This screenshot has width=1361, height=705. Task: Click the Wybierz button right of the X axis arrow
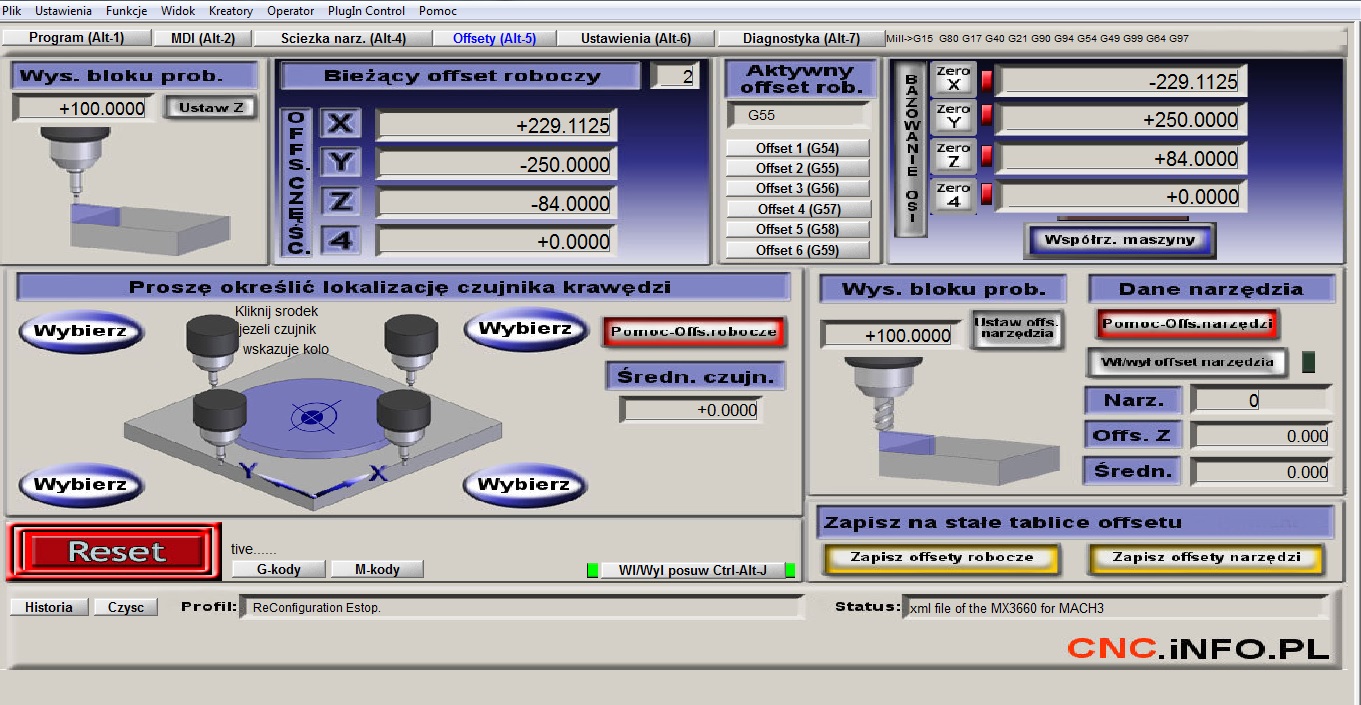pyautogui.click(x=525, y=485)
